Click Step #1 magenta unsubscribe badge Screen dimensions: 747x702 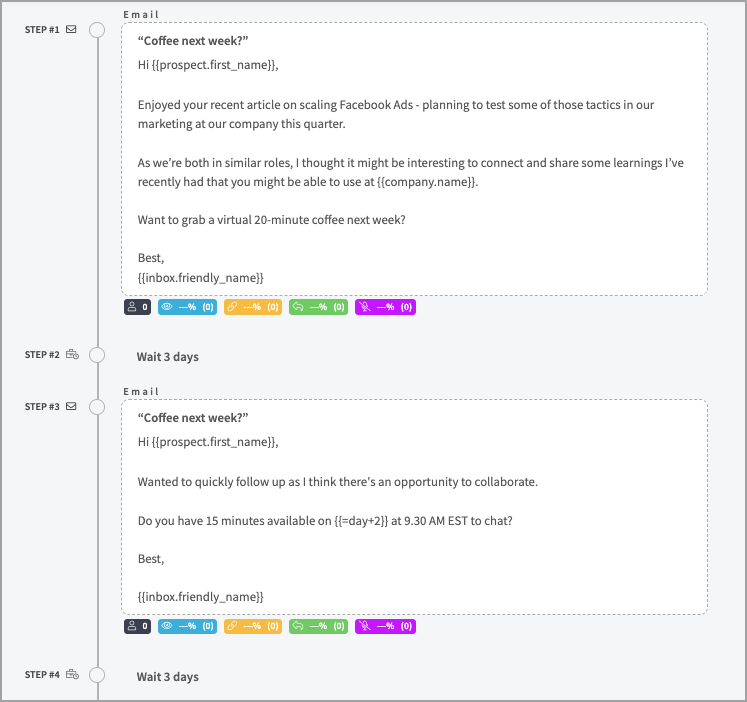click(385, 307)
